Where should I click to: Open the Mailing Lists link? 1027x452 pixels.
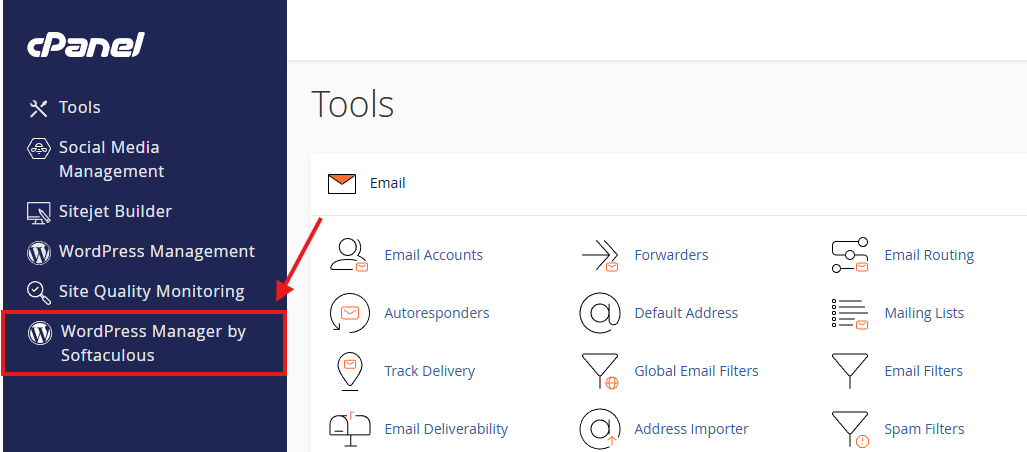pos(924,314)
